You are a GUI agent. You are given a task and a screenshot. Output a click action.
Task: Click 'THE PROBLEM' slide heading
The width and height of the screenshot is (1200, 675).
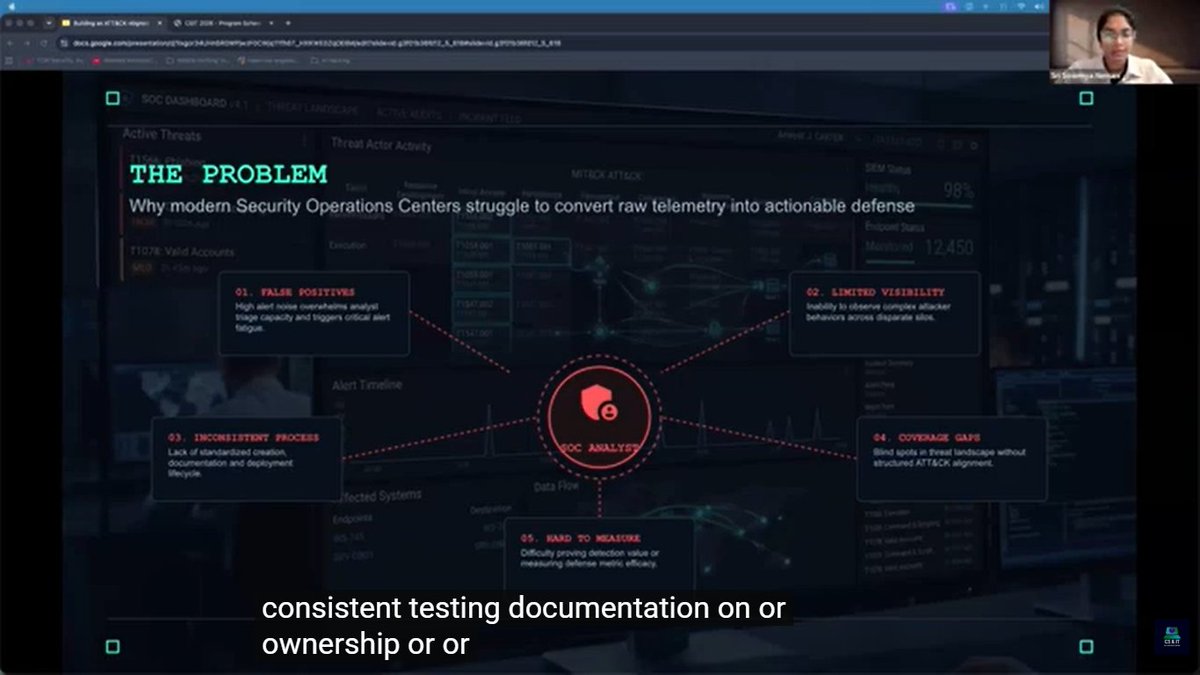[228, 174]
